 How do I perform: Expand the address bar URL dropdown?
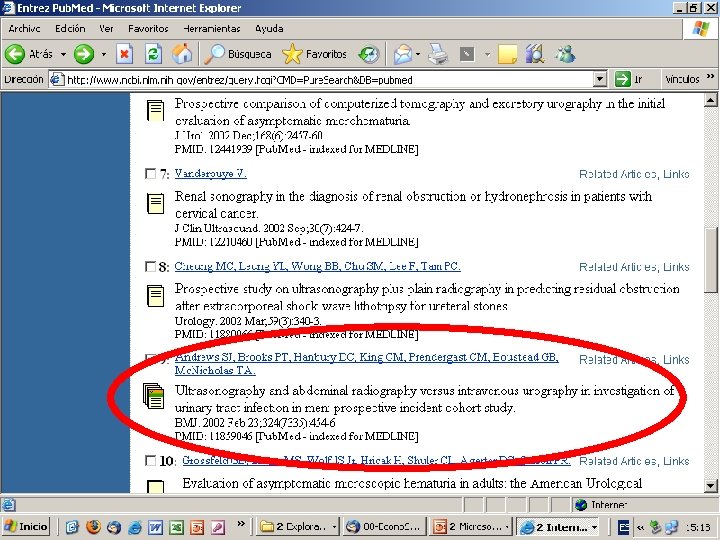599,79
